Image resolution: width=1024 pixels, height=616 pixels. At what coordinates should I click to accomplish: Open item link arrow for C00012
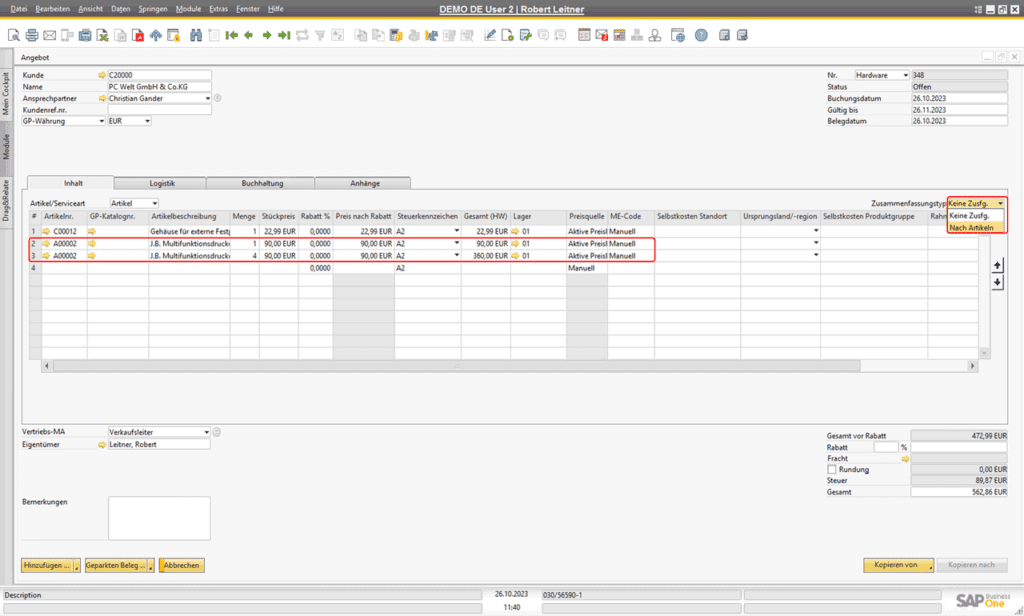[x=46, y=231]
